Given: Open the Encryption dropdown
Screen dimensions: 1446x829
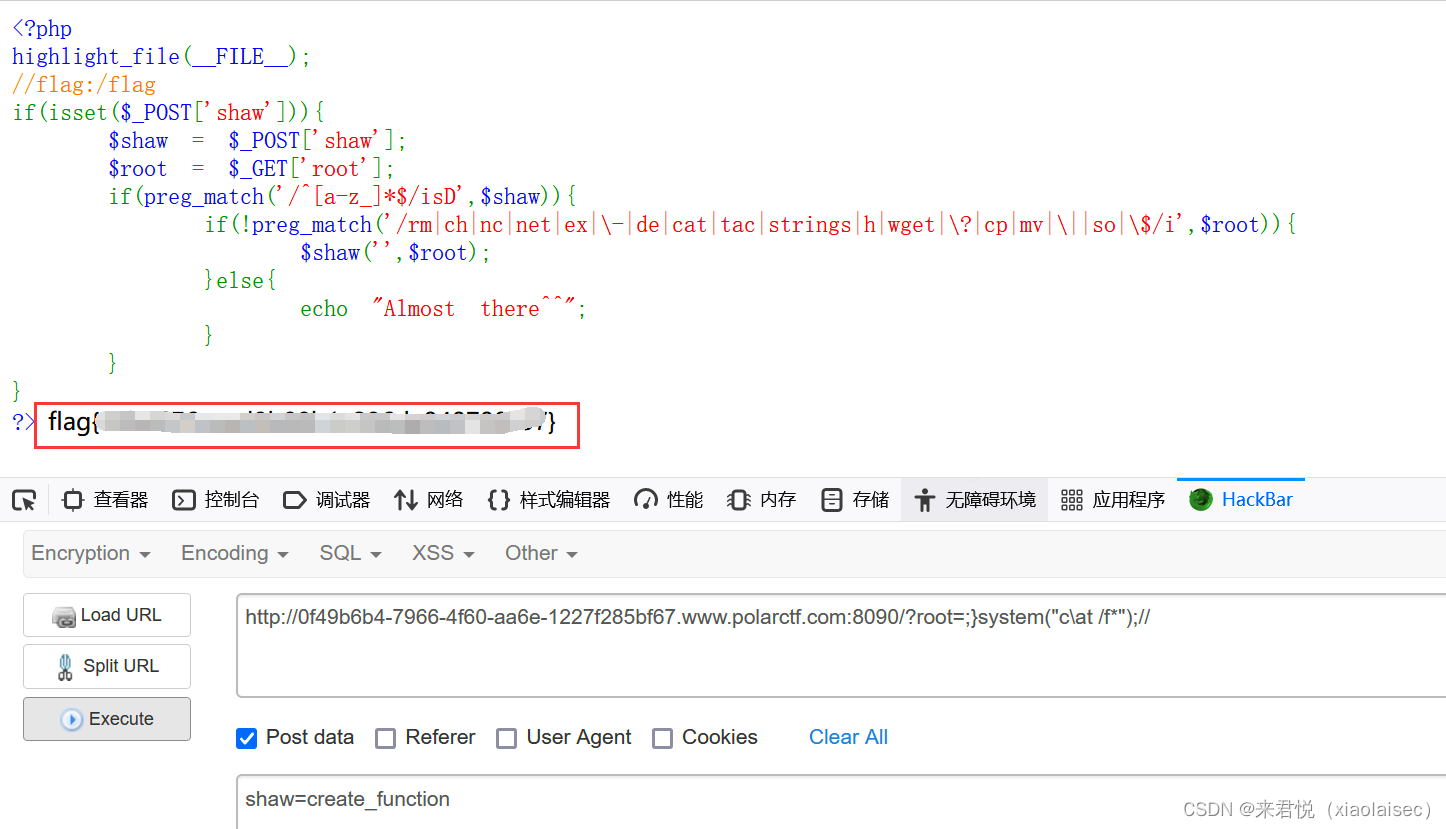Looking at the screenshot, I should tap(90, 553).
